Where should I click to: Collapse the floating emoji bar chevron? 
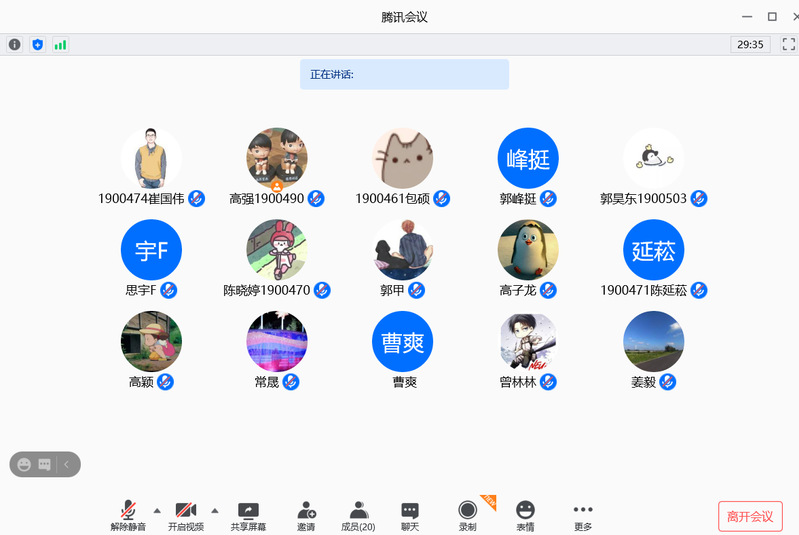pos(67,464)
